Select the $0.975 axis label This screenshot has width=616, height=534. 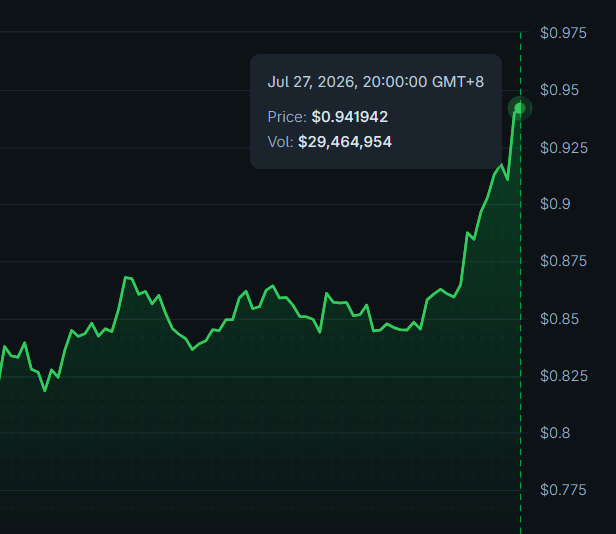[x=563, y=33]
